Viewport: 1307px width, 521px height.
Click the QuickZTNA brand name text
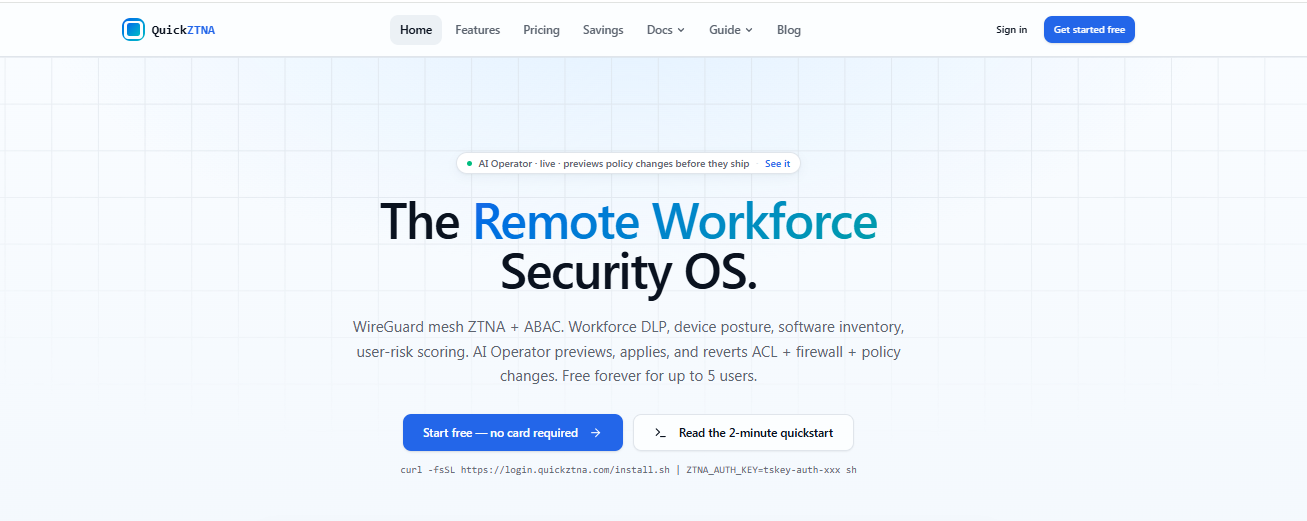183,30
